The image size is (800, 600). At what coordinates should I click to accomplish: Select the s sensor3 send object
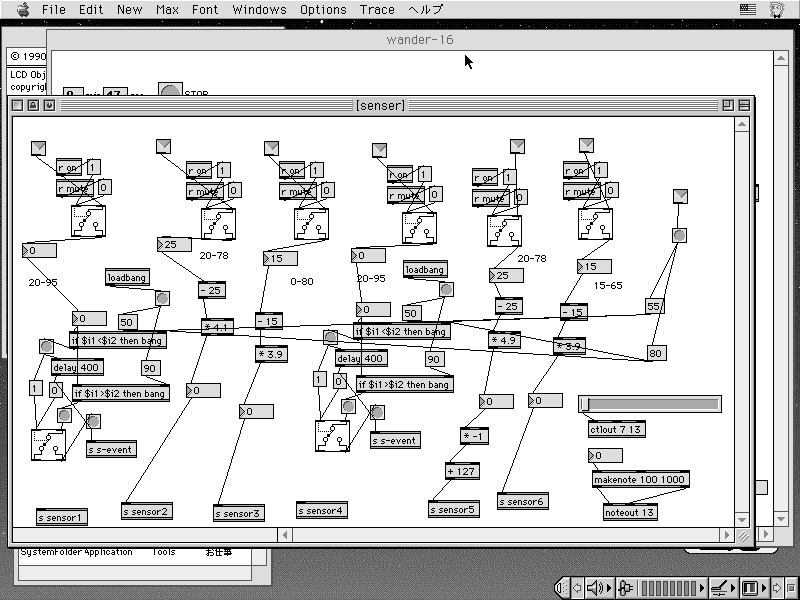[239, 513]
